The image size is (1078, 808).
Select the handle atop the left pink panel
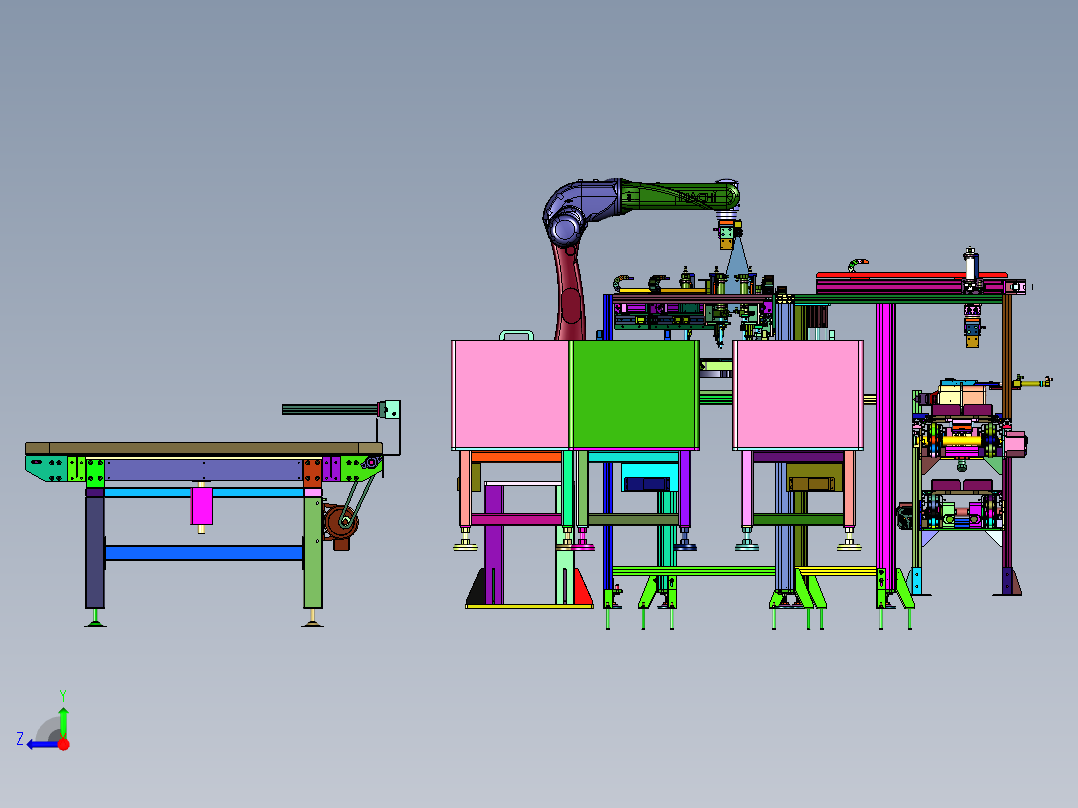pyautogui.click(x=516, y=335)
